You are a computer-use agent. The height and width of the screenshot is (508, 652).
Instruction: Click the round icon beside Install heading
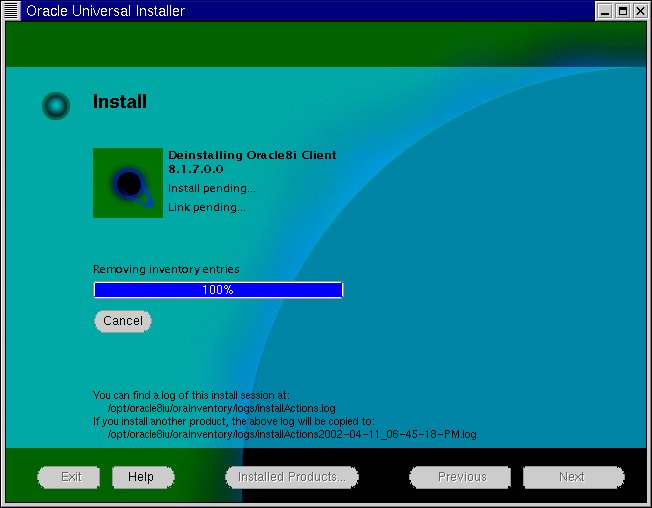[56, 106]
